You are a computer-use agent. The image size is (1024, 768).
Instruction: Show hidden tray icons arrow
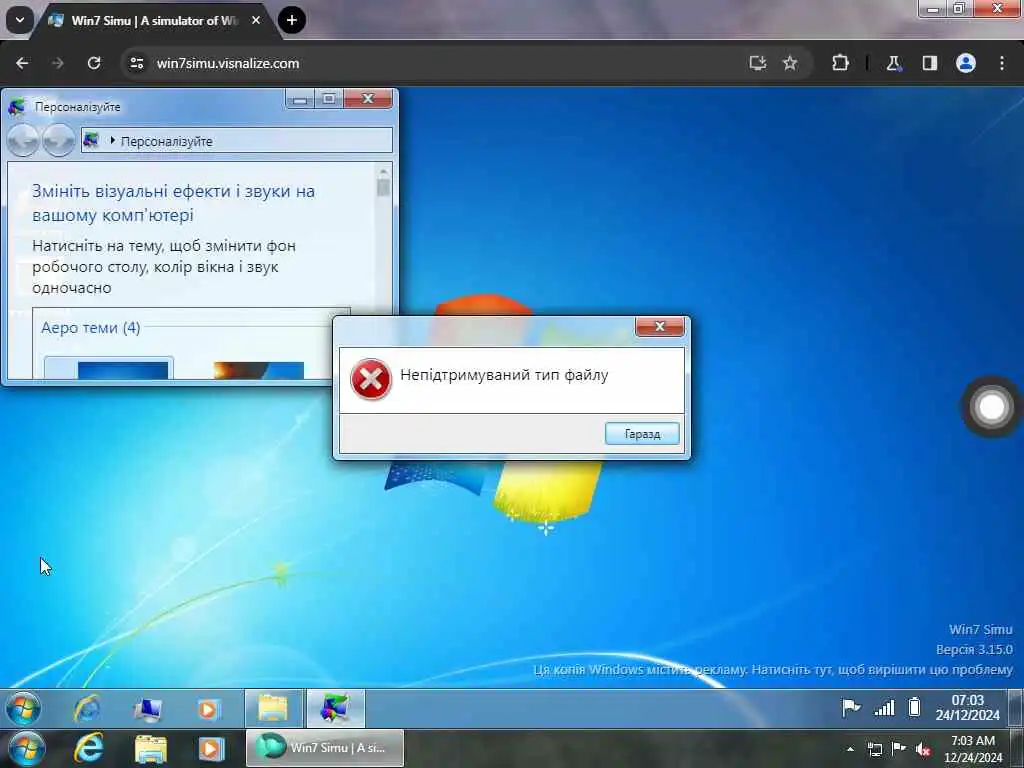coord(850,749)
